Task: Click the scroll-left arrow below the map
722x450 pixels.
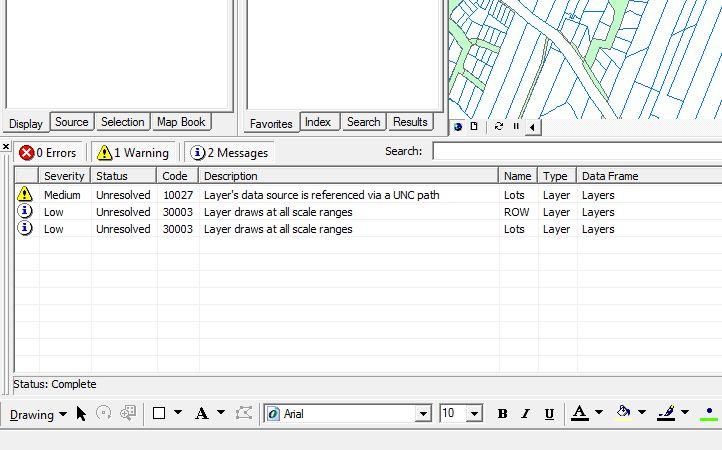Action: pyautogui.click(x=533, y=127)
